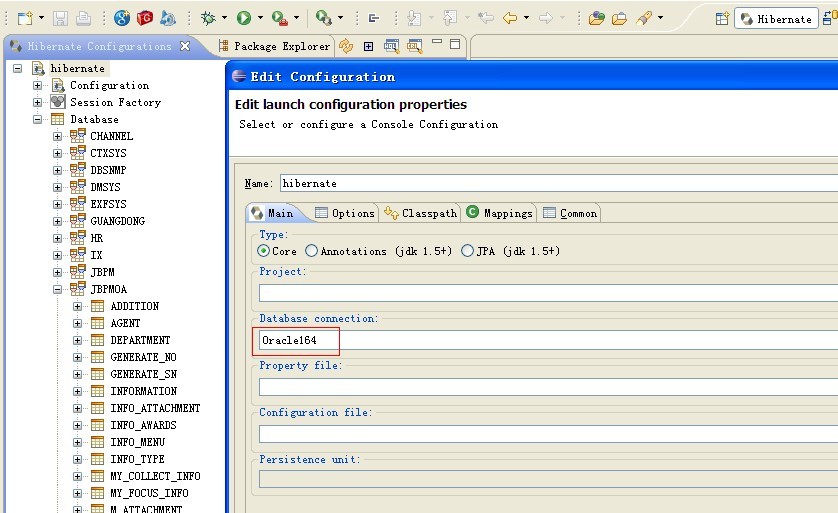Collapse the hibernate root tree node

(18, 68)
